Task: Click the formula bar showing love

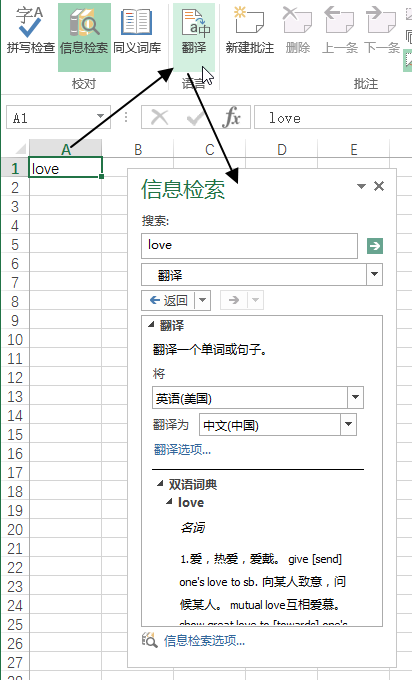Action: pos(333,118)
